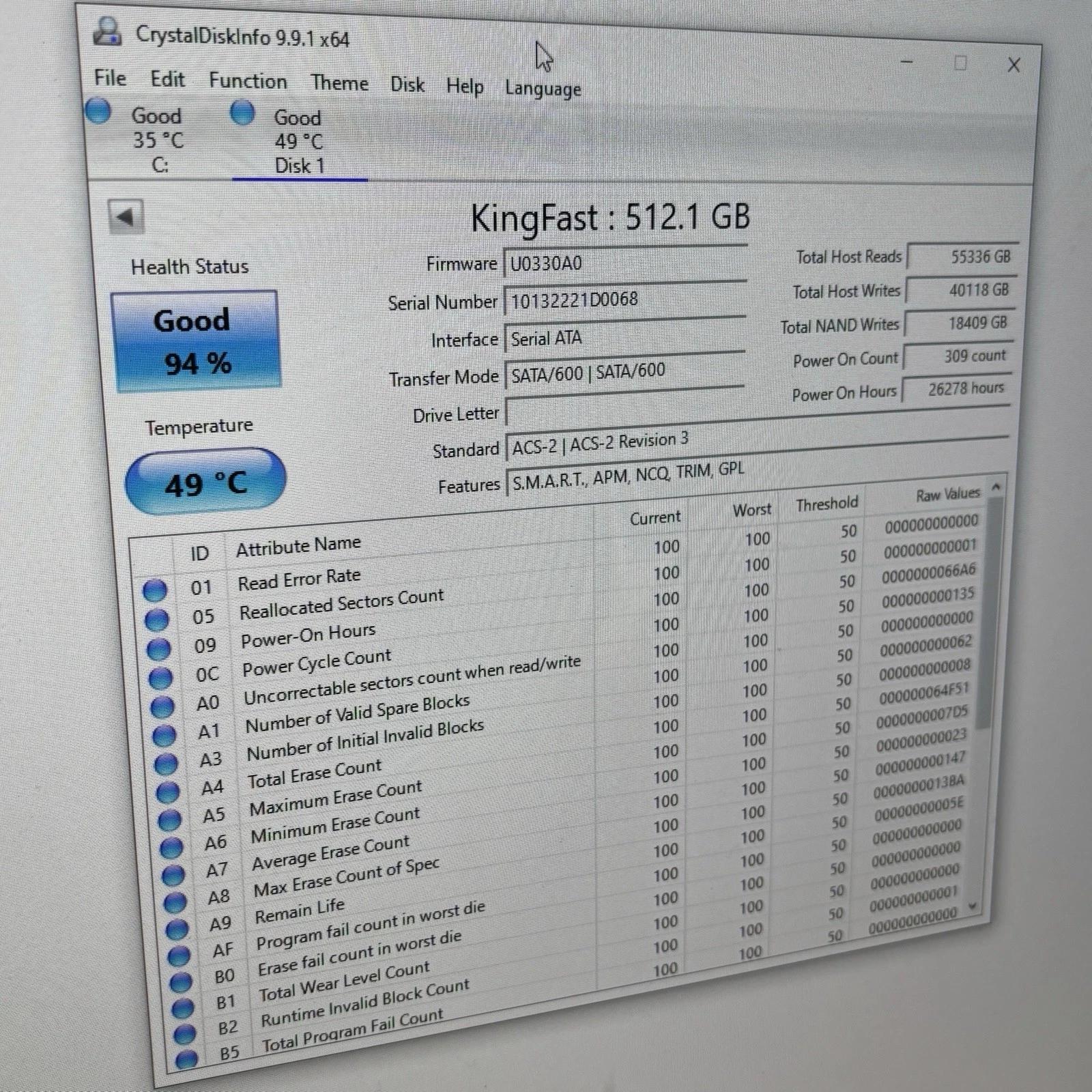Click status icon for Number of Valid Spare Blocks
Viewport: 1092px width, 1092px height.
tap(164, 735)
